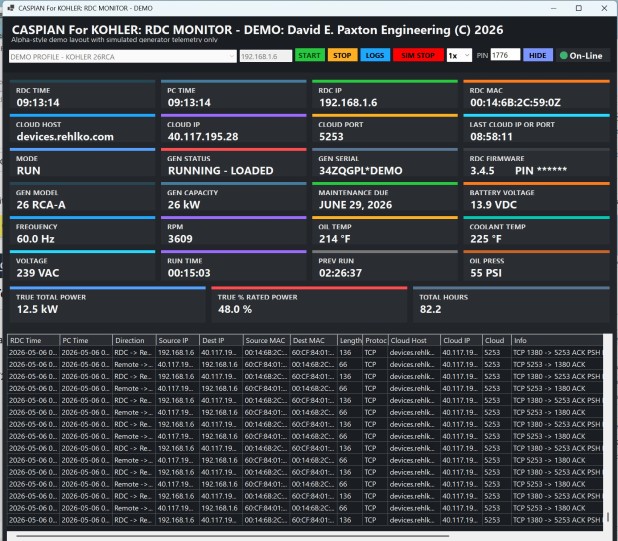
Task: Click the app icon in title bar
Action: [x=11, y=8]
